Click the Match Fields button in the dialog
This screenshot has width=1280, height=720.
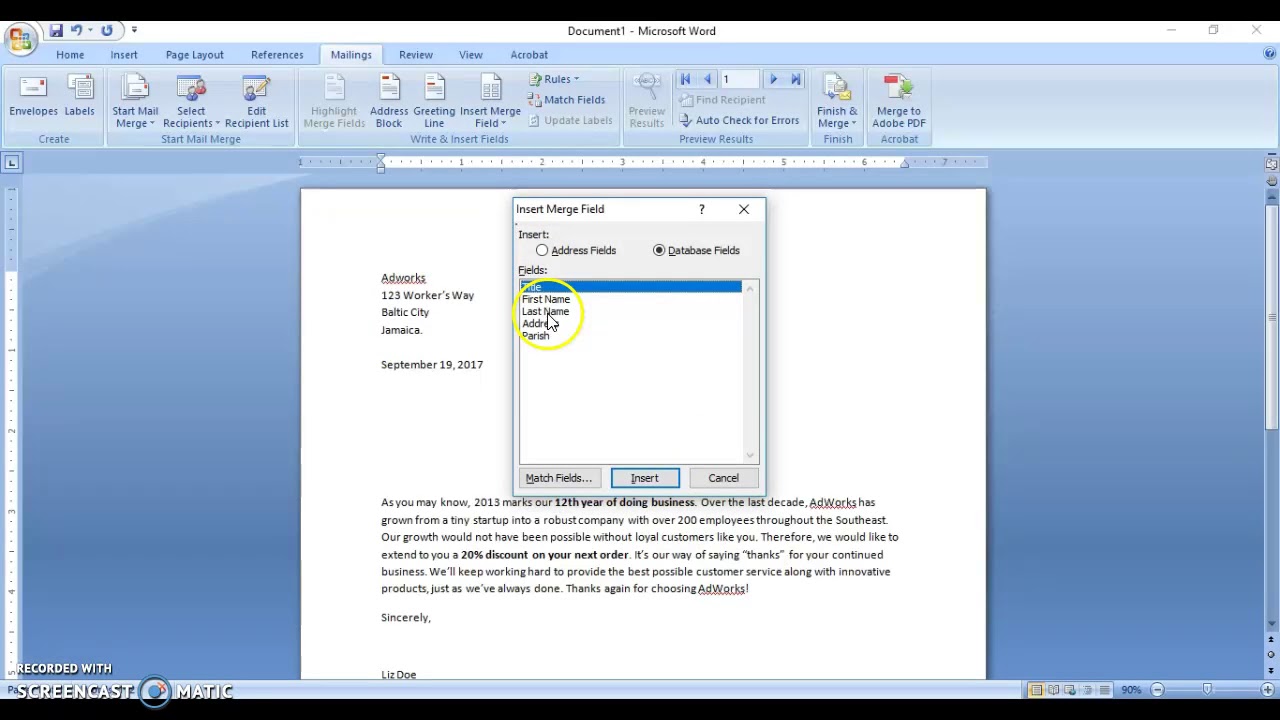[x=559, y=478]
